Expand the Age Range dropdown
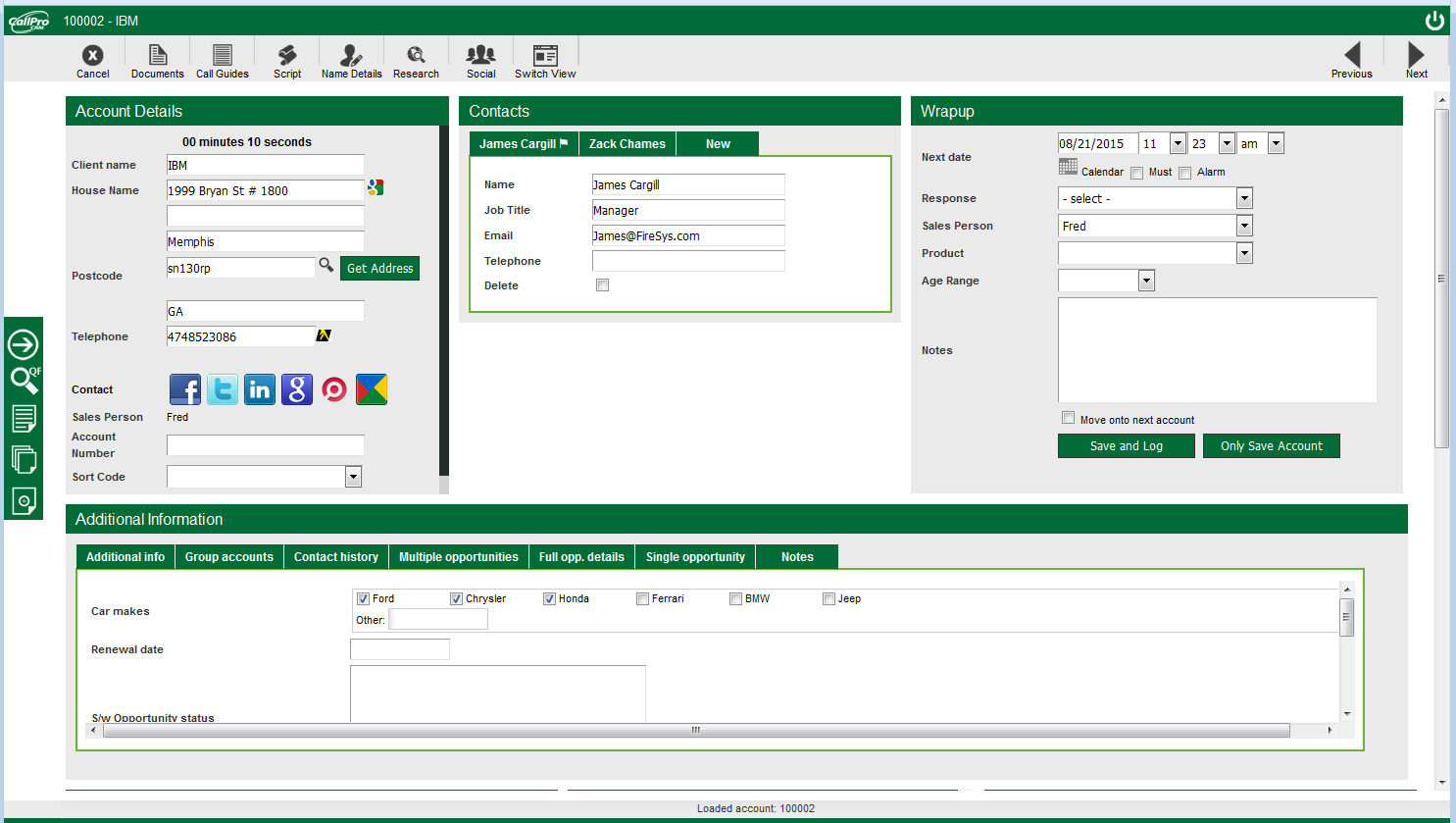The image size is (1456, 823). [x=1106, y=281]
